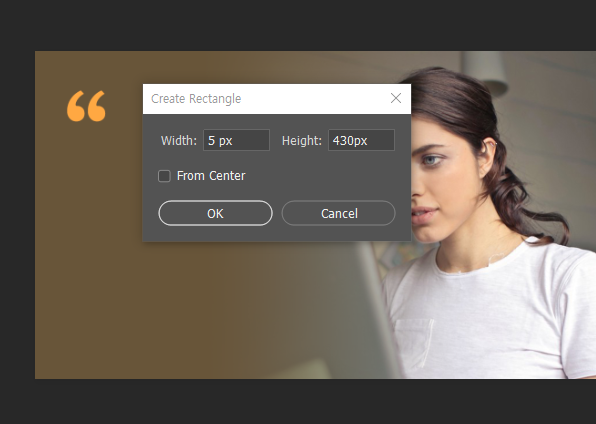This screenshot has height=424, width=596.
Task: Click the Width label text
Action: tap(179, 141)
